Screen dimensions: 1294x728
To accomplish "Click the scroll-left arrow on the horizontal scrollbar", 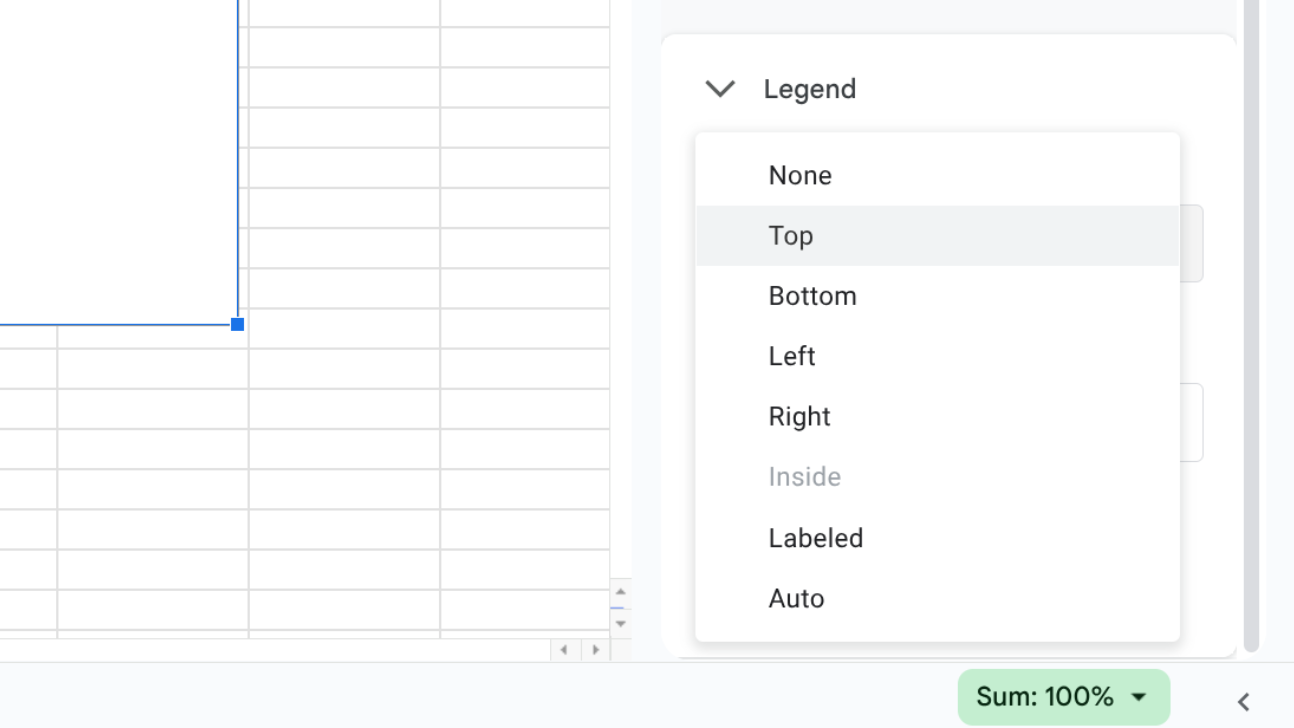I will (565, 650).
